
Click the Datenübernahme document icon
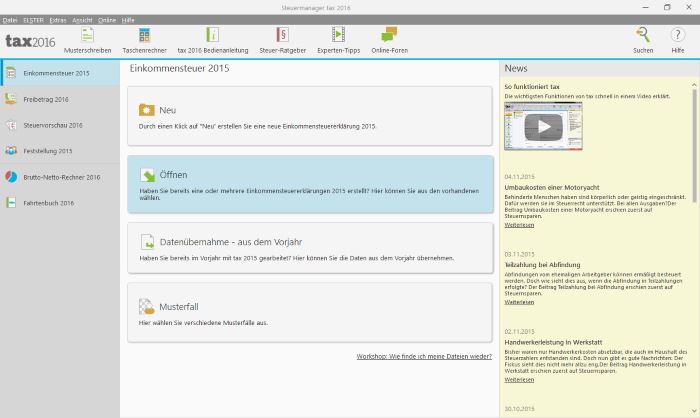(147, 242)
